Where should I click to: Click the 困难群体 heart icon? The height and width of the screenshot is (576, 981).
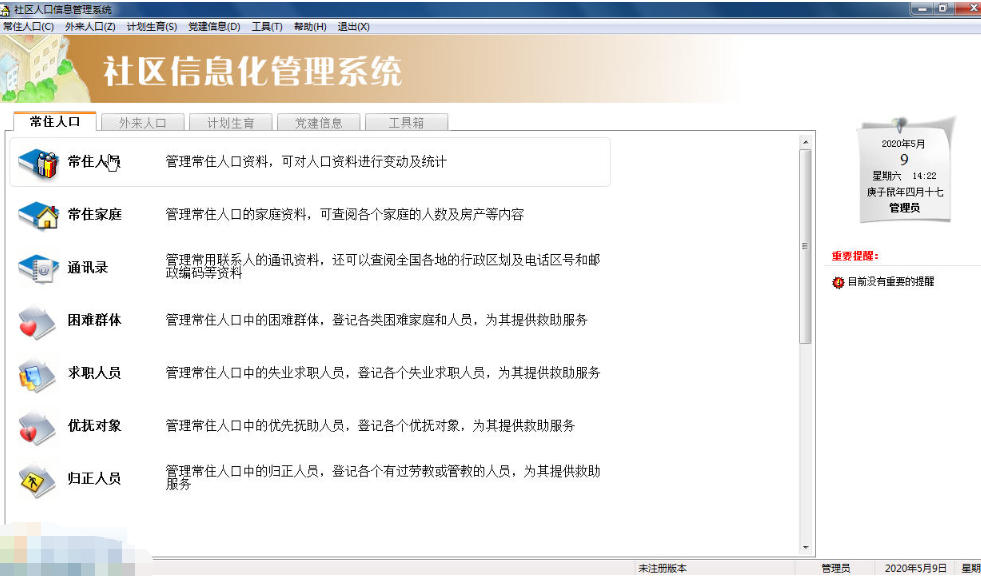pyautogui.click(x=38, y=321)
